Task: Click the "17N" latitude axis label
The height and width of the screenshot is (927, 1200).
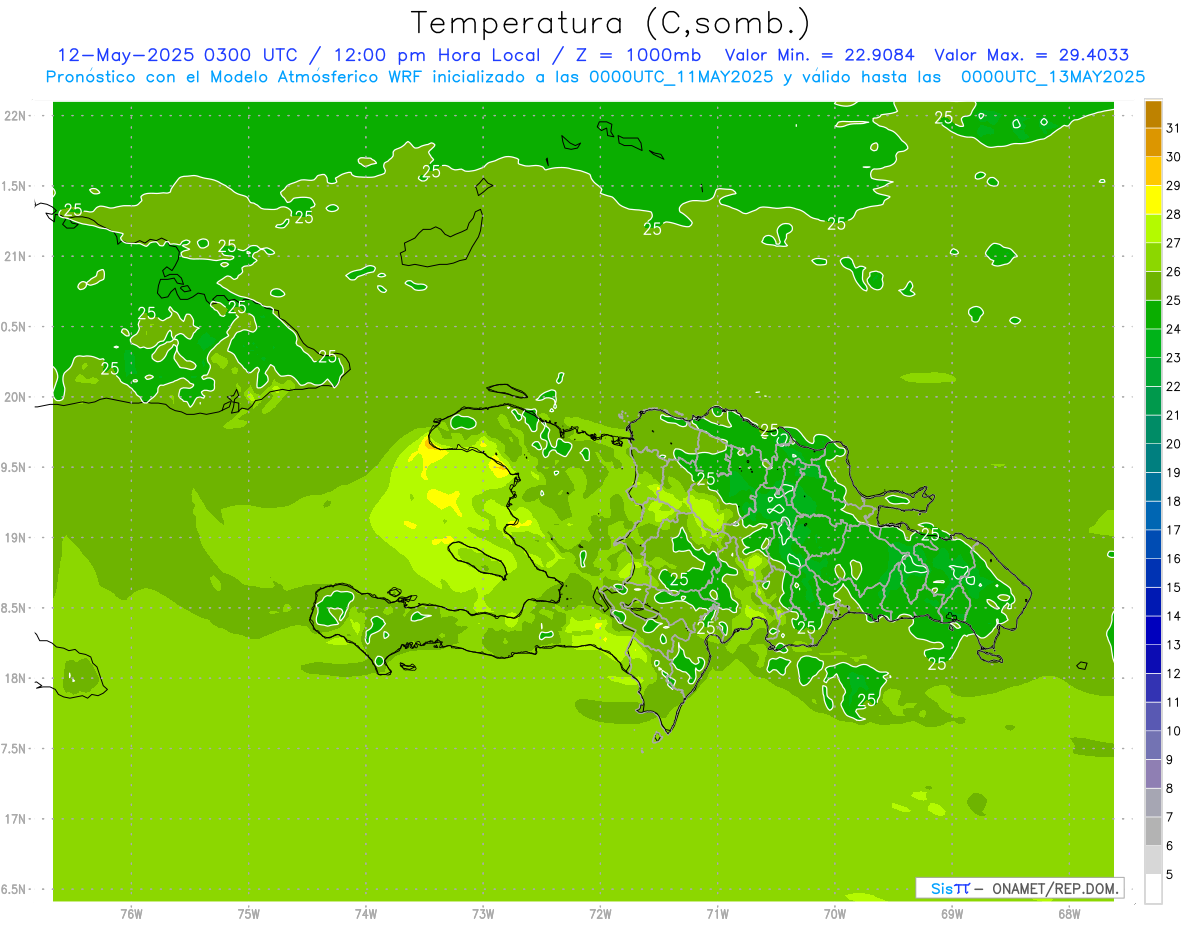Action: 15,819
